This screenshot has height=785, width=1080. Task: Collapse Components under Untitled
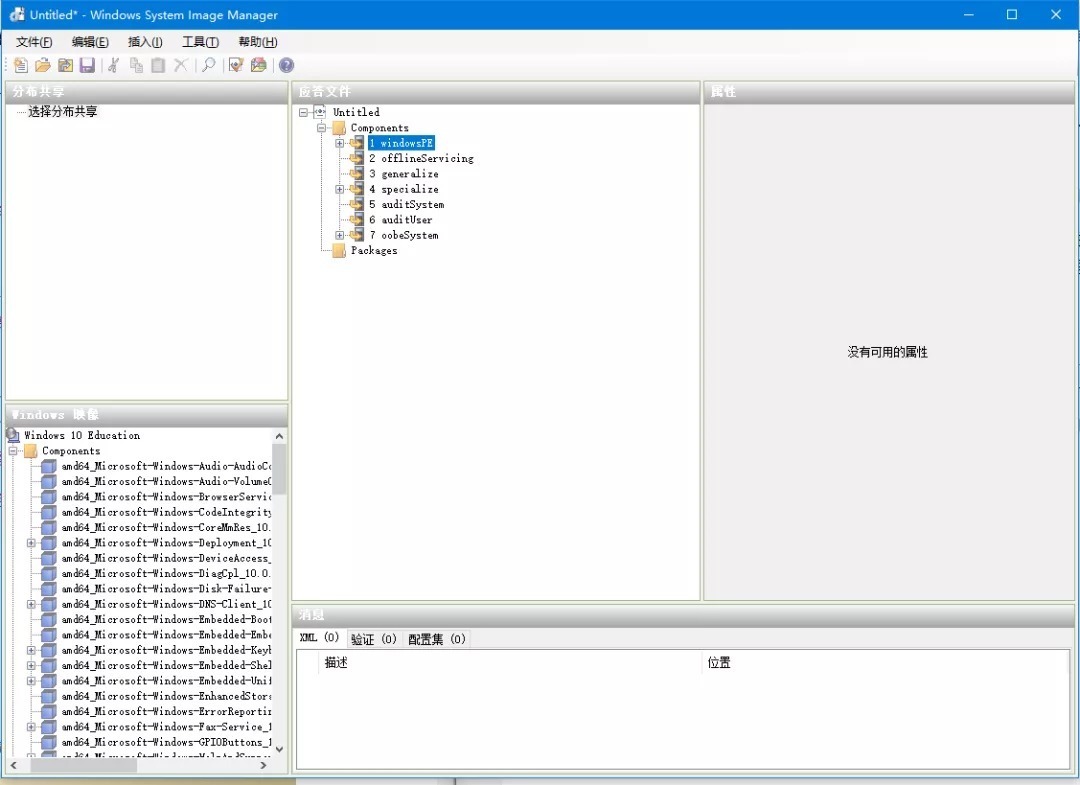pos(321,128)
